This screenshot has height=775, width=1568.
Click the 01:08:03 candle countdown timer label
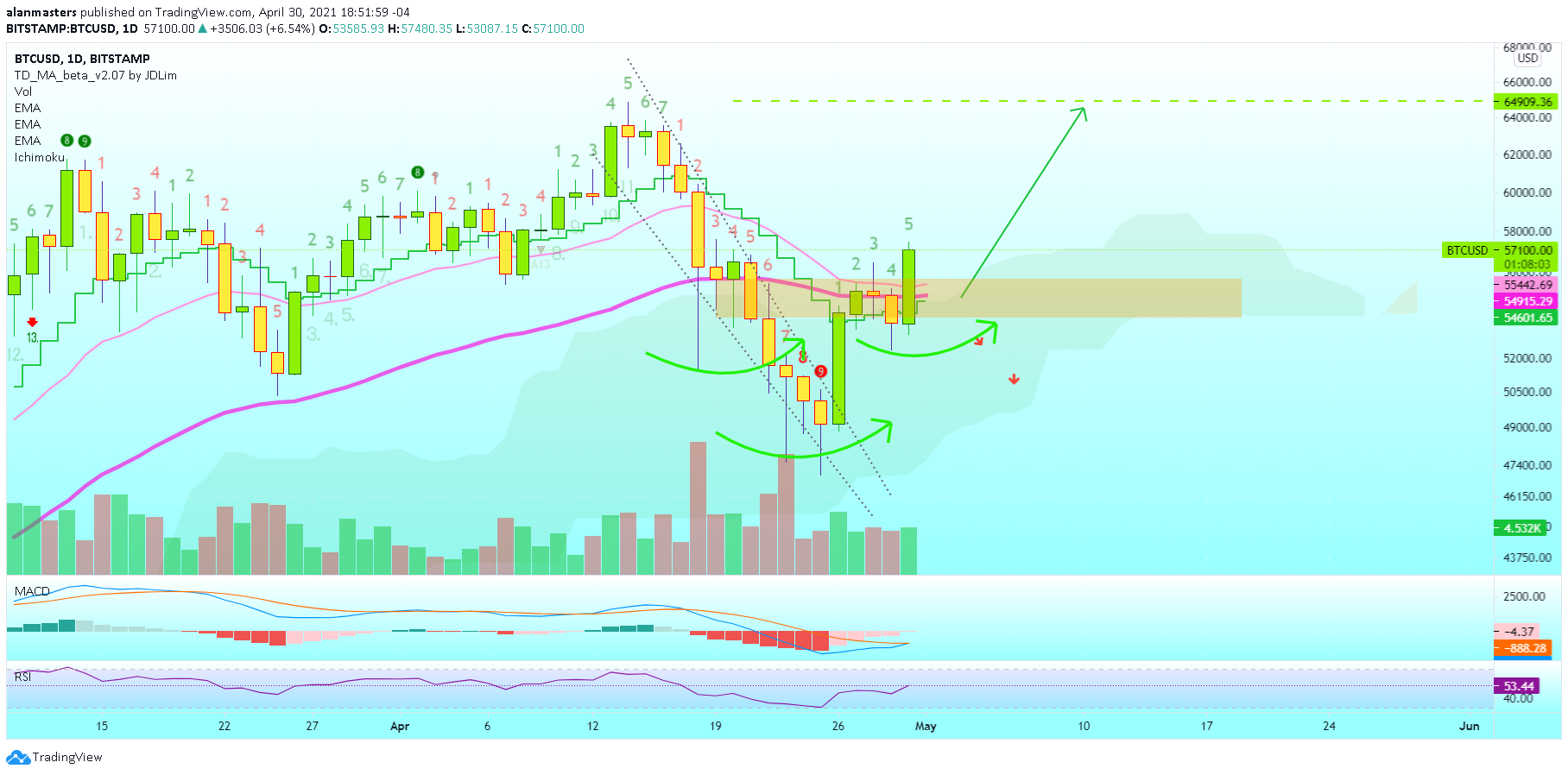coord(1527,265)
